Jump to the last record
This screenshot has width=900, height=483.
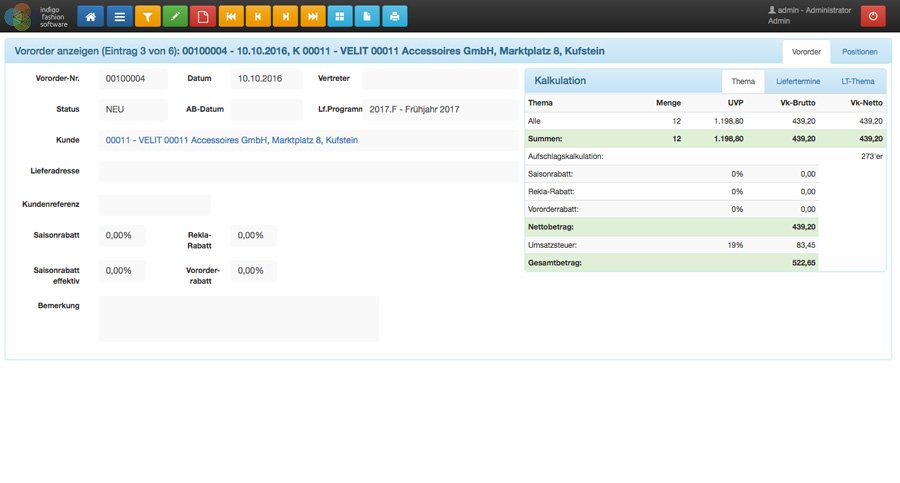tap(313, 17)
